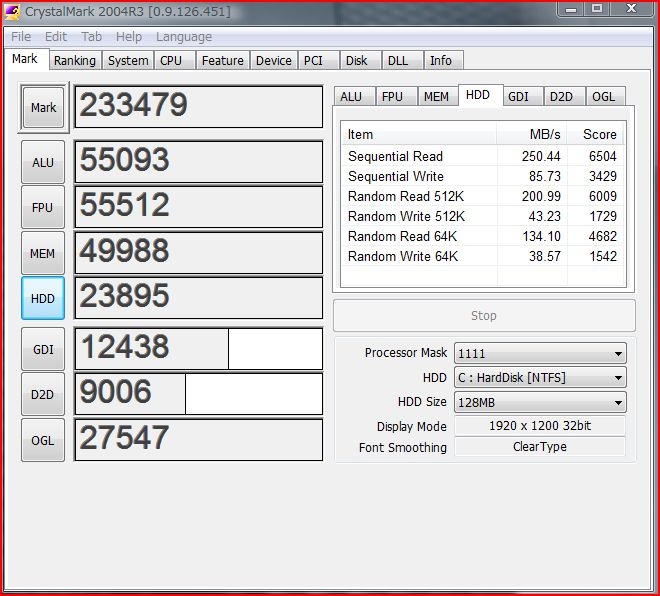
Task: Click the CrystalMark app icon in title bar
Action: pyautogui.click(x=12, y=12)
